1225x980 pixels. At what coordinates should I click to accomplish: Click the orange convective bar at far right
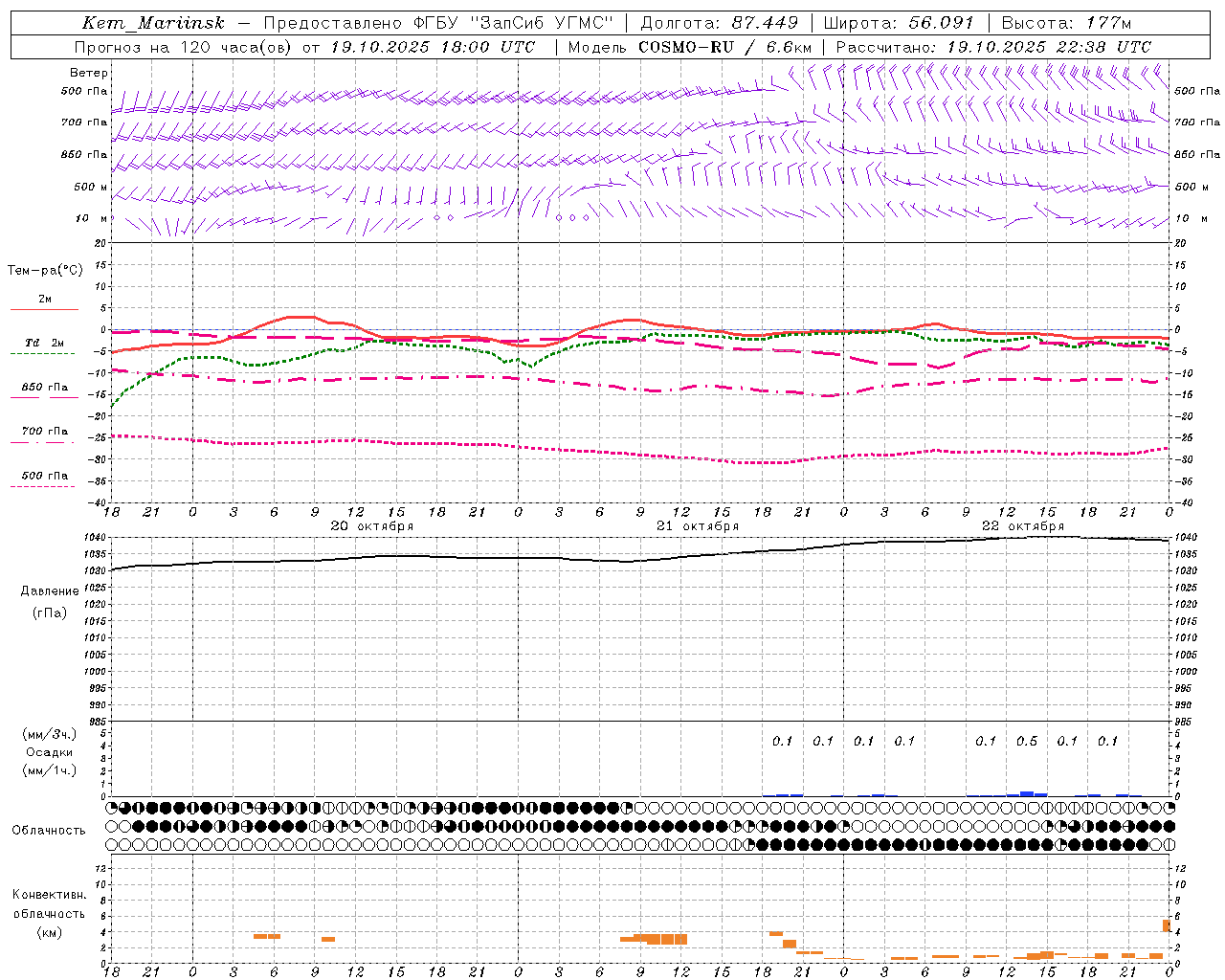[x=1167, y=925]
